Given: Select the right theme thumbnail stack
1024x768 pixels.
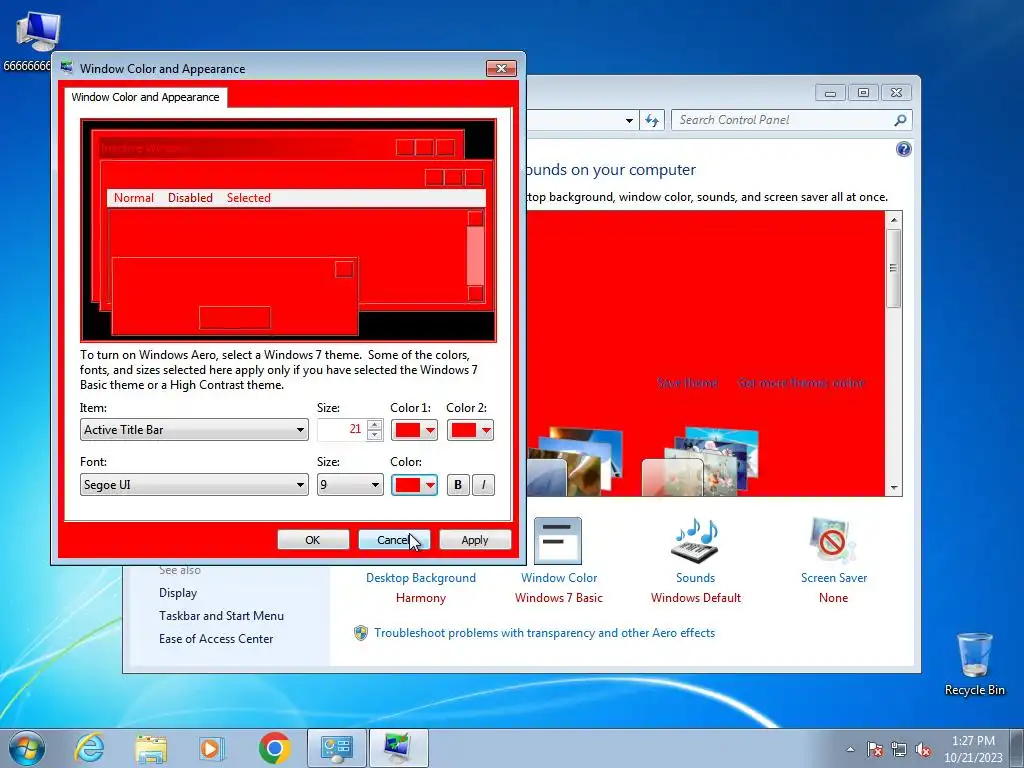Looking at the screenshot, I should point(700,461).
